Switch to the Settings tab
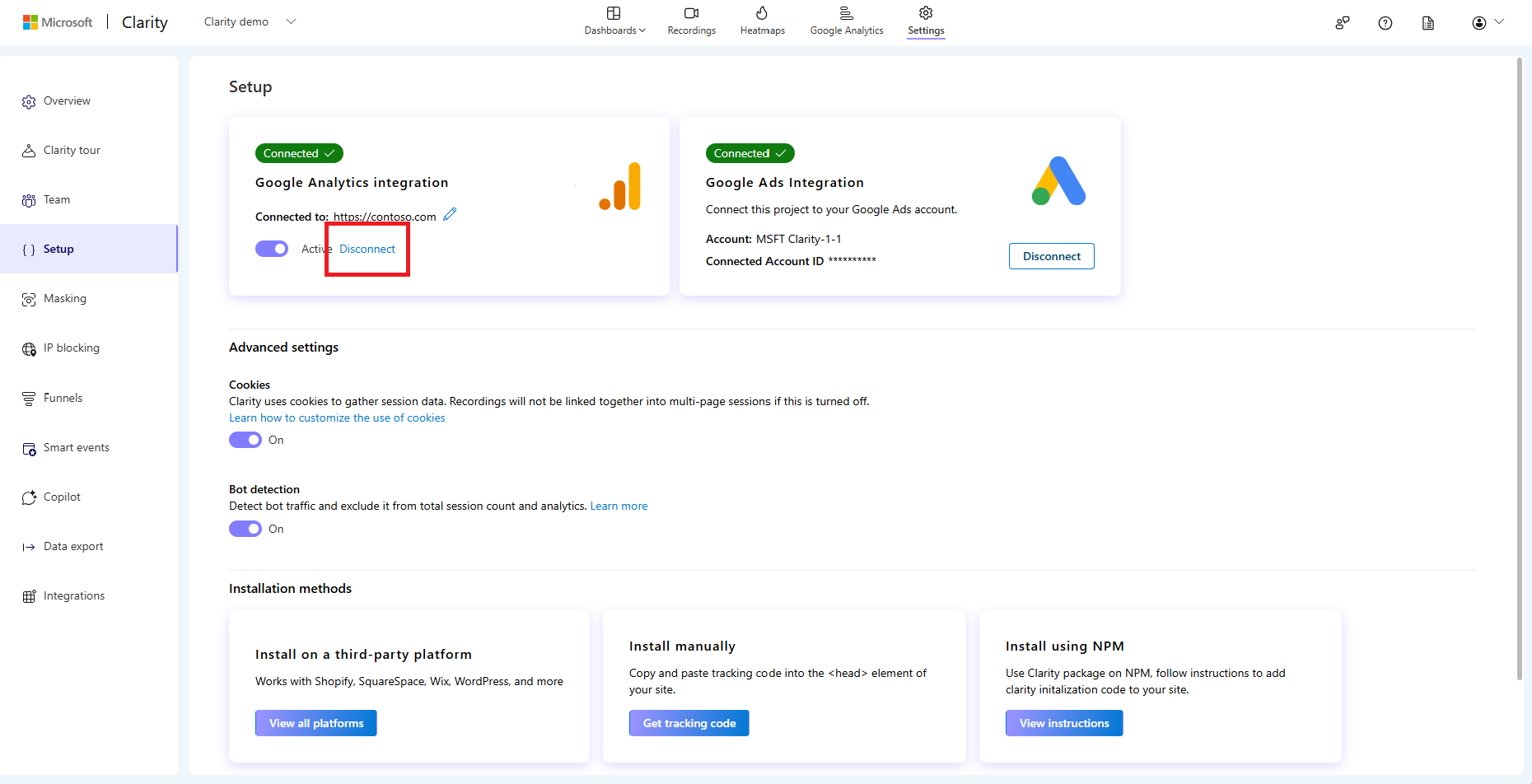This screenshot has width=1532, height=784. [925, 21]
